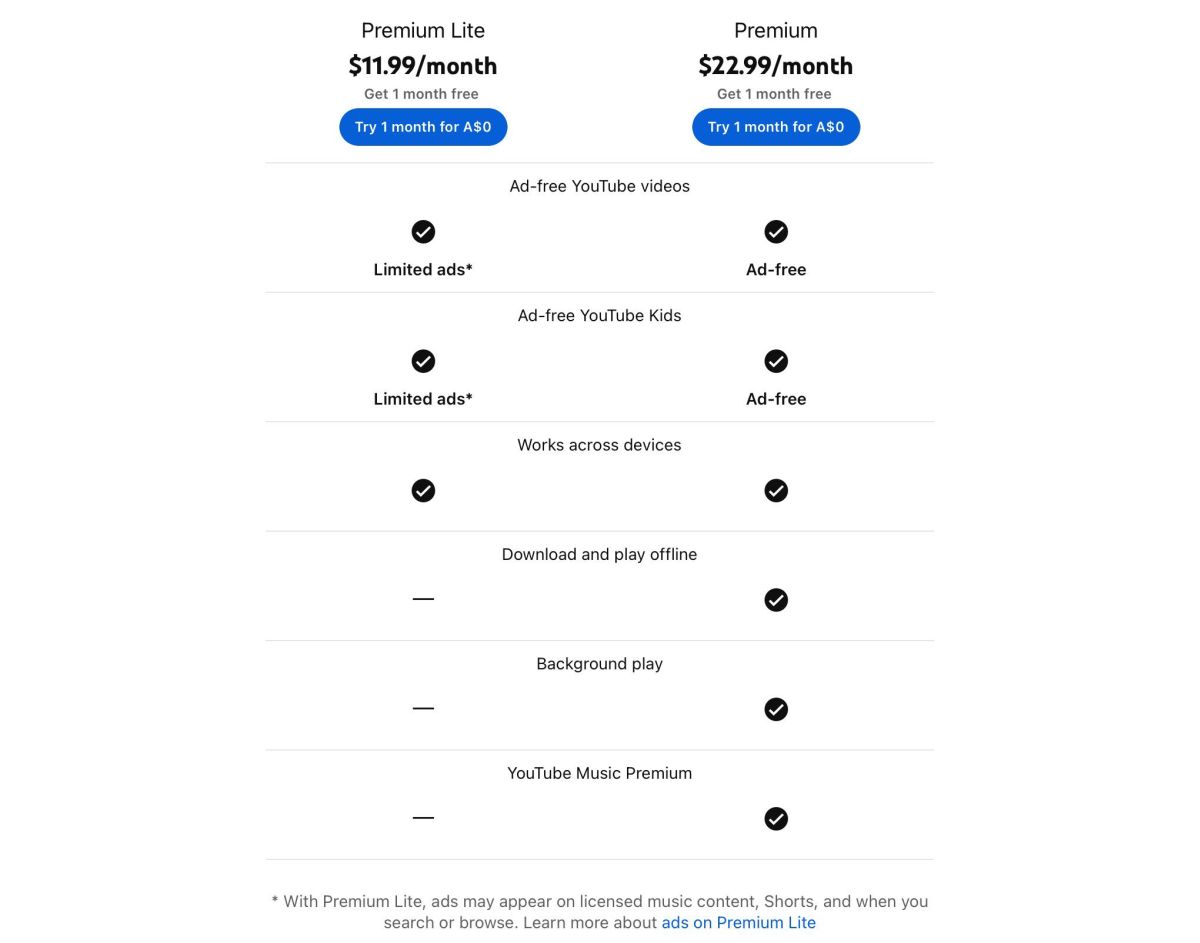Click the Ad-free YouTube Kids row label
Screen dimensions: 1200x943
coord(599,315)
